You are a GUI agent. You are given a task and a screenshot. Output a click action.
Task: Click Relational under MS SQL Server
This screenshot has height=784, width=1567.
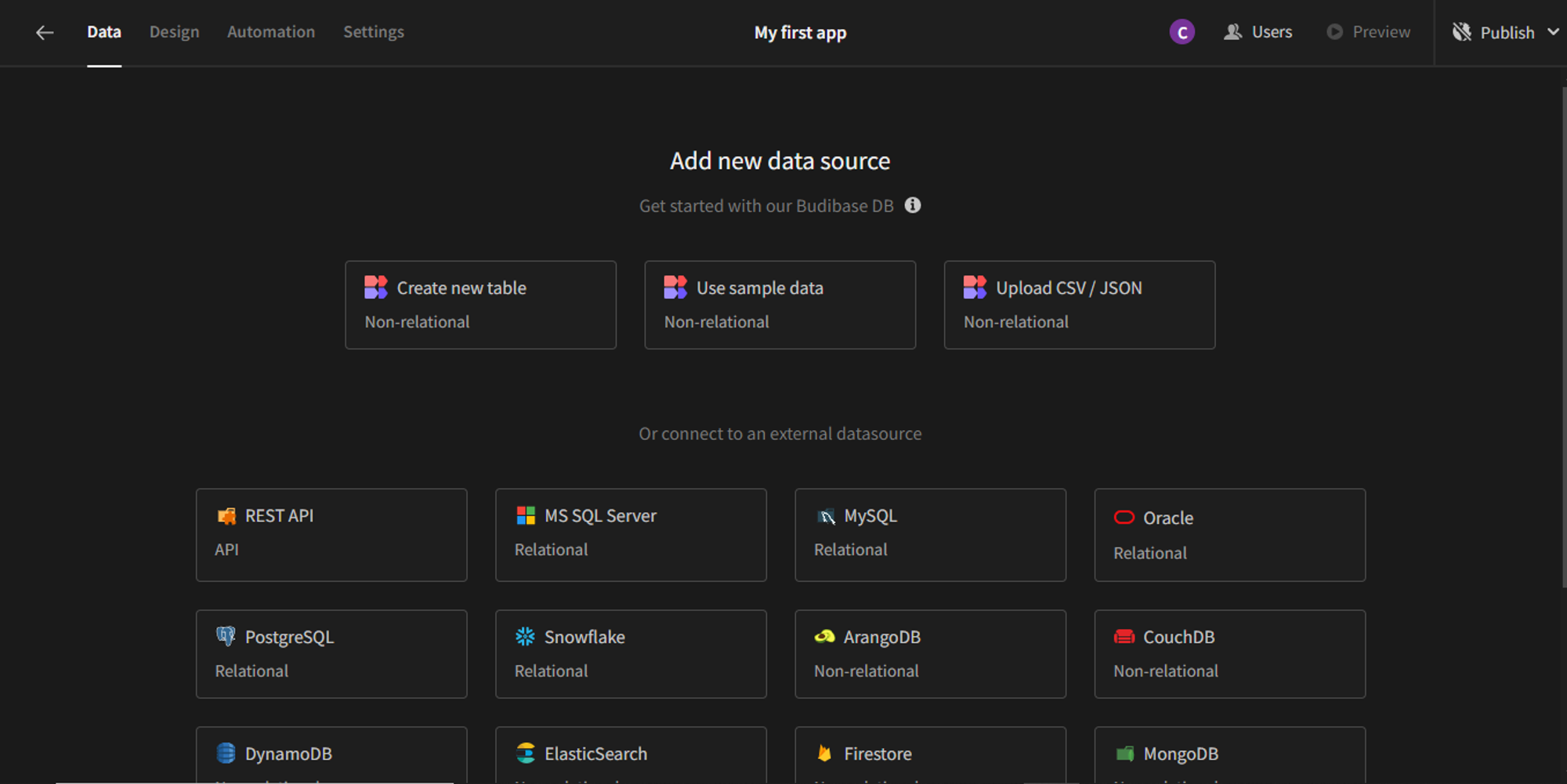pyautogui.click(x=551, y=550)
